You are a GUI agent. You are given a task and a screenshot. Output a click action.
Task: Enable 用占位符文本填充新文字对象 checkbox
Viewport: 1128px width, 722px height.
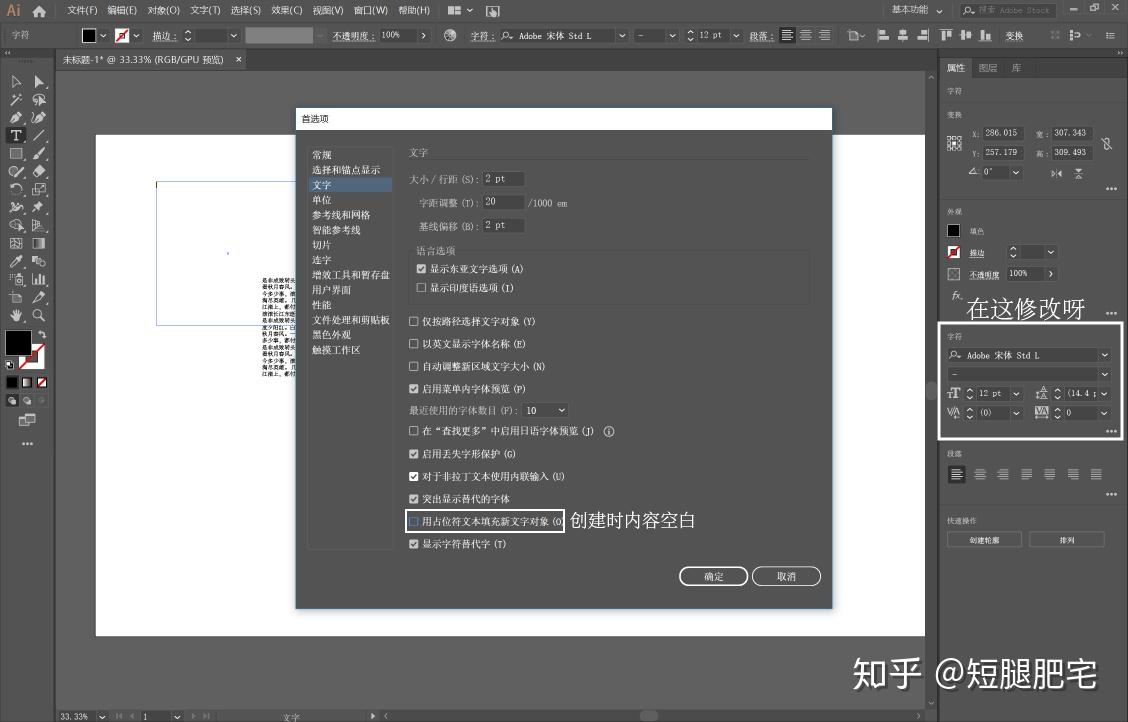414,521
